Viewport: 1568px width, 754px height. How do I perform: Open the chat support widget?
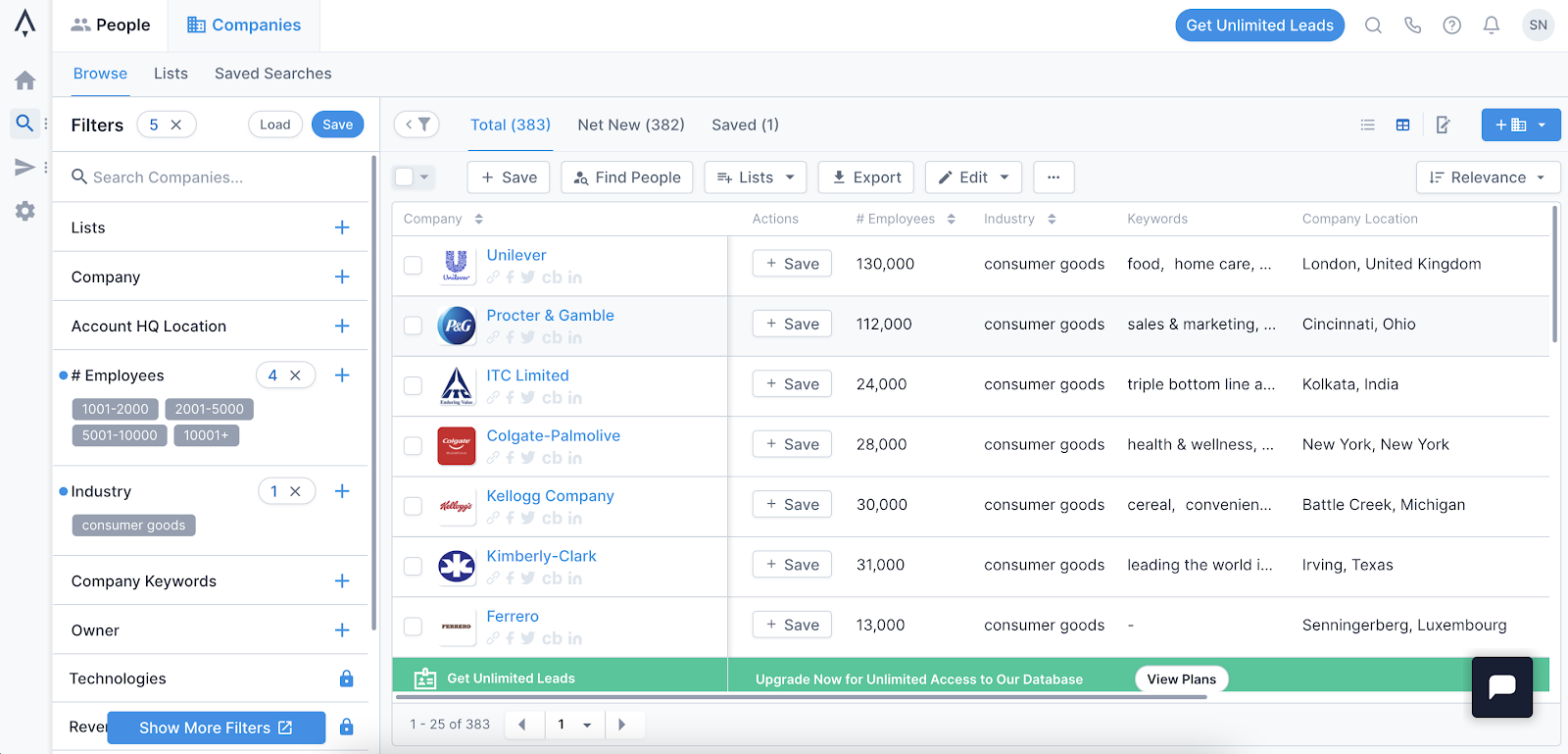[1501, 686]
